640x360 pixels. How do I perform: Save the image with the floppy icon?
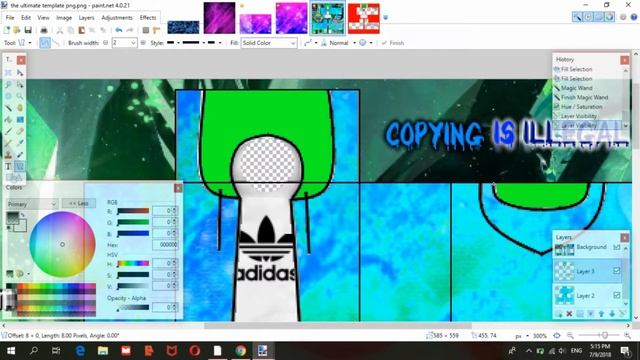point(28,30)
